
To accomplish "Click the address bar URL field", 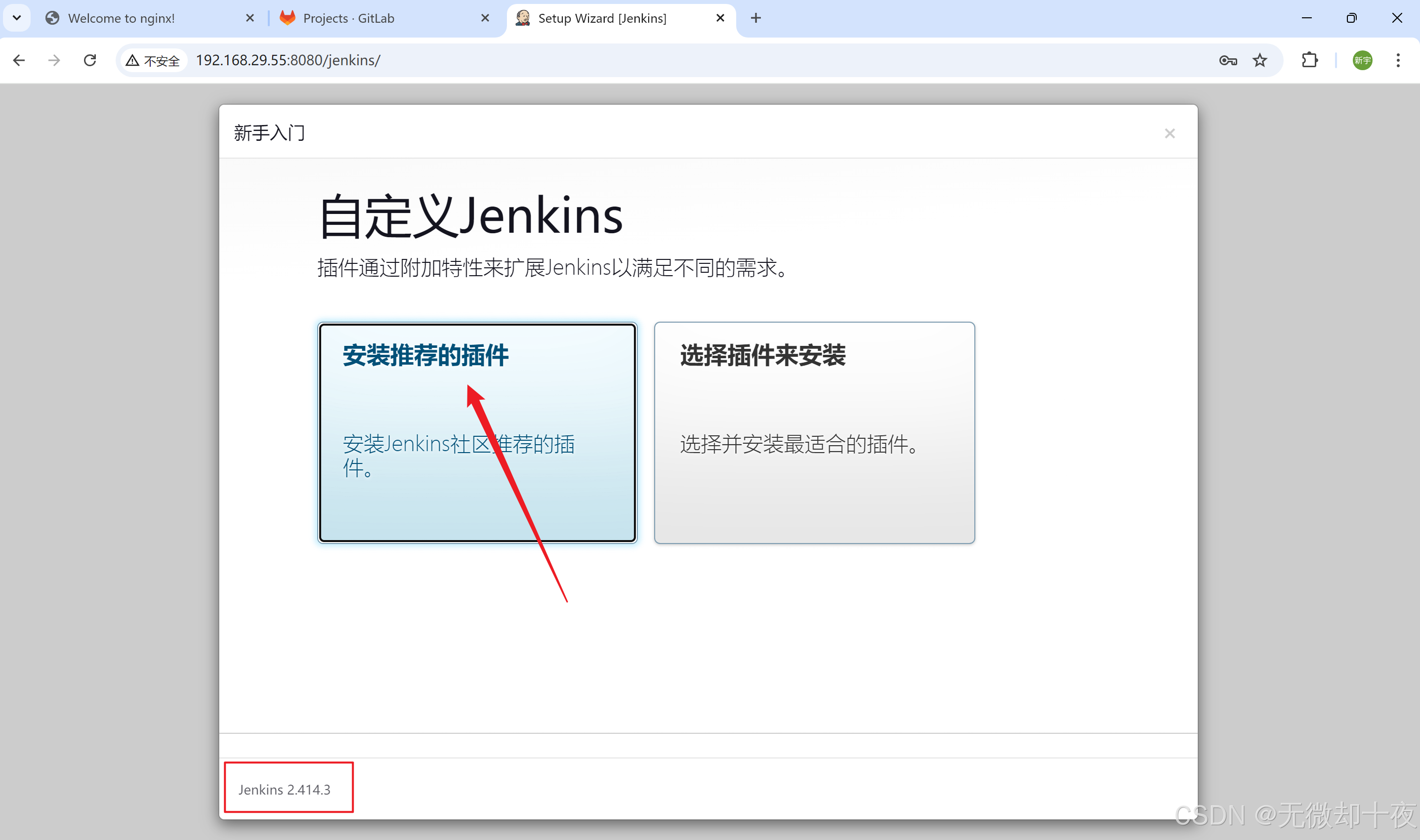I will click(679, 60).
